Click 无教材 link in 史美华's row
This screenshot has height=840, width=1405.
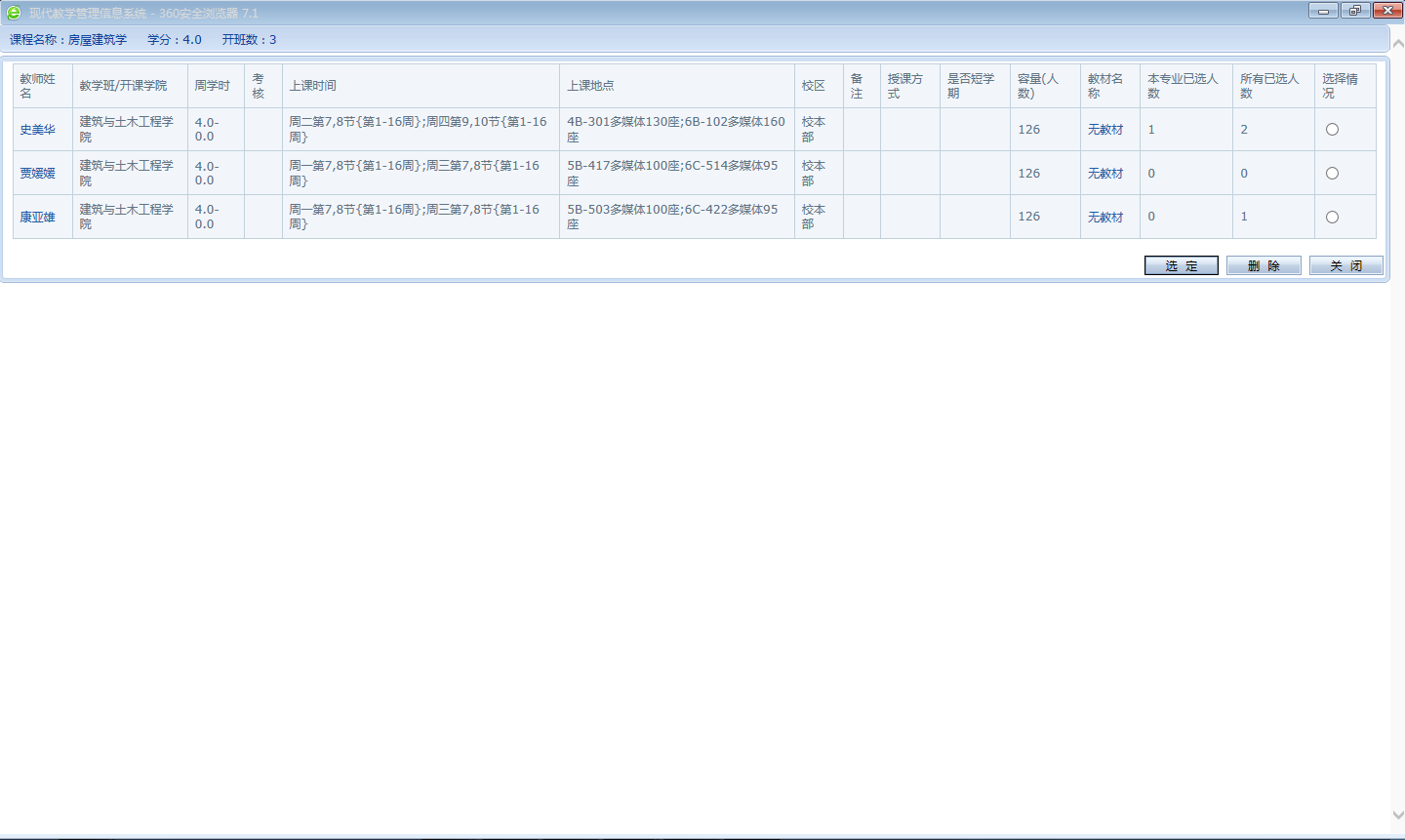(1105, 130)
